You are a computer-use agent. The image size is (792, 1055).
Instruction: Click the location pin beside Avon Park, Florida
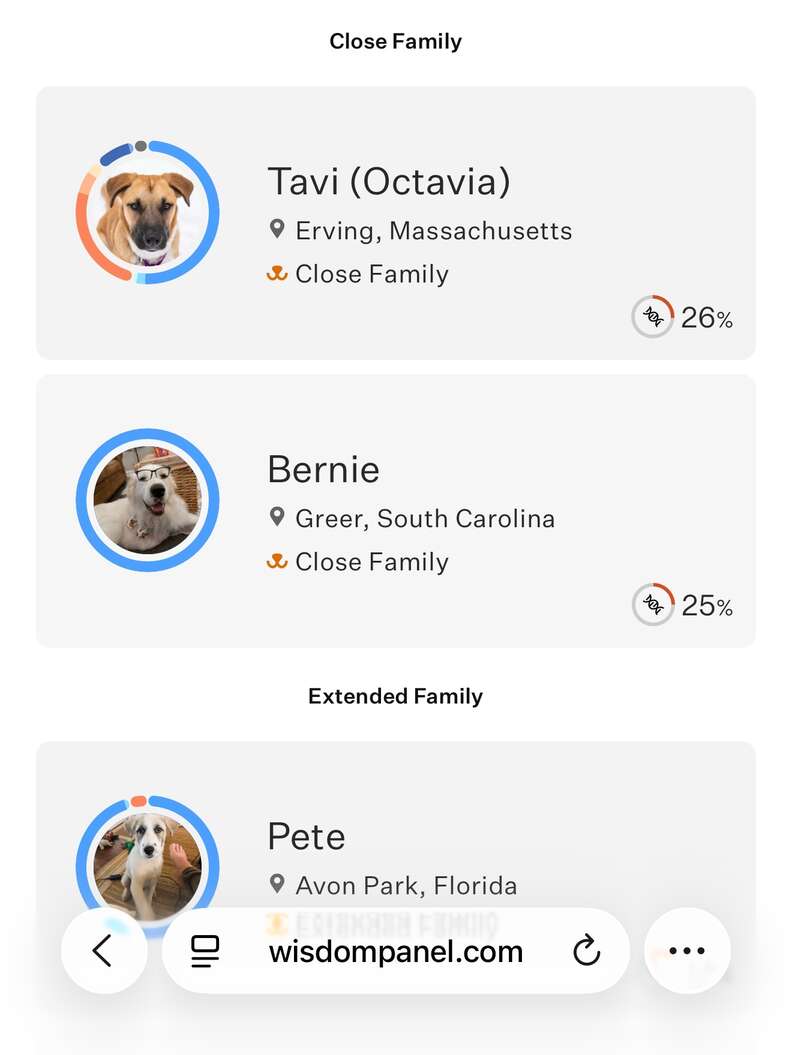pos(278,885)
